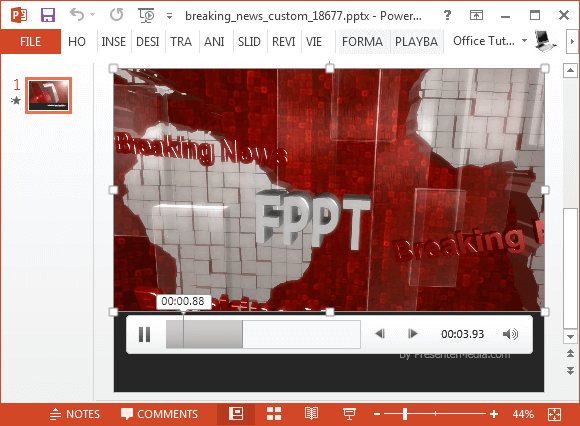Open Ribbon Display Options
580x426 pixels.
[476, 15]
